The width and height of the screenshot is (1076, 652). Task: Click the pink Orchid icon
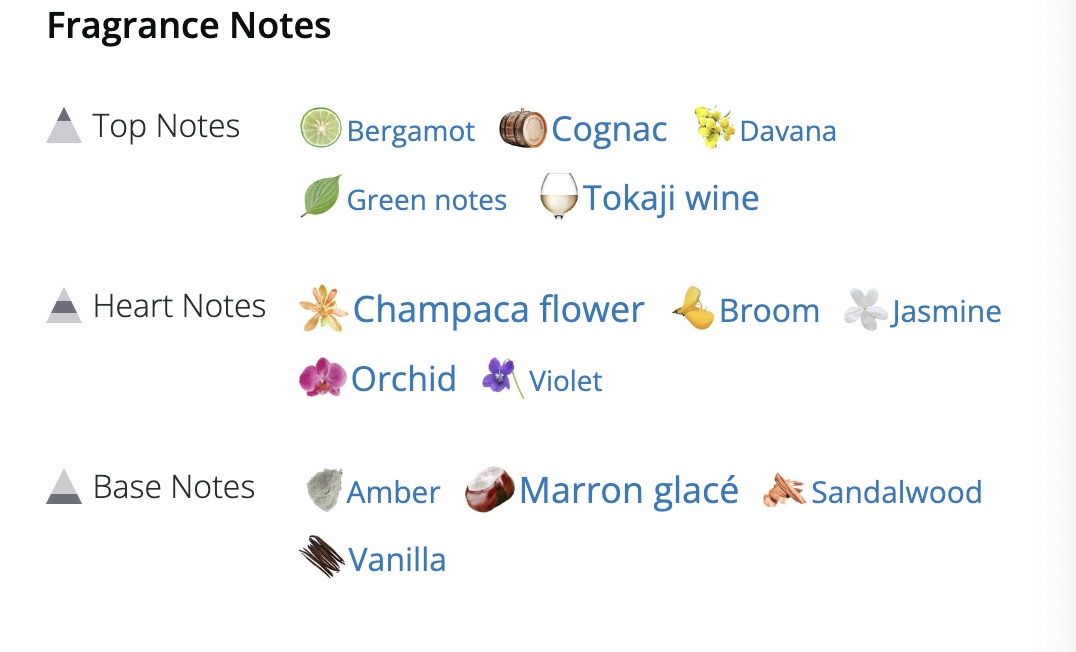tap(323, 377)
